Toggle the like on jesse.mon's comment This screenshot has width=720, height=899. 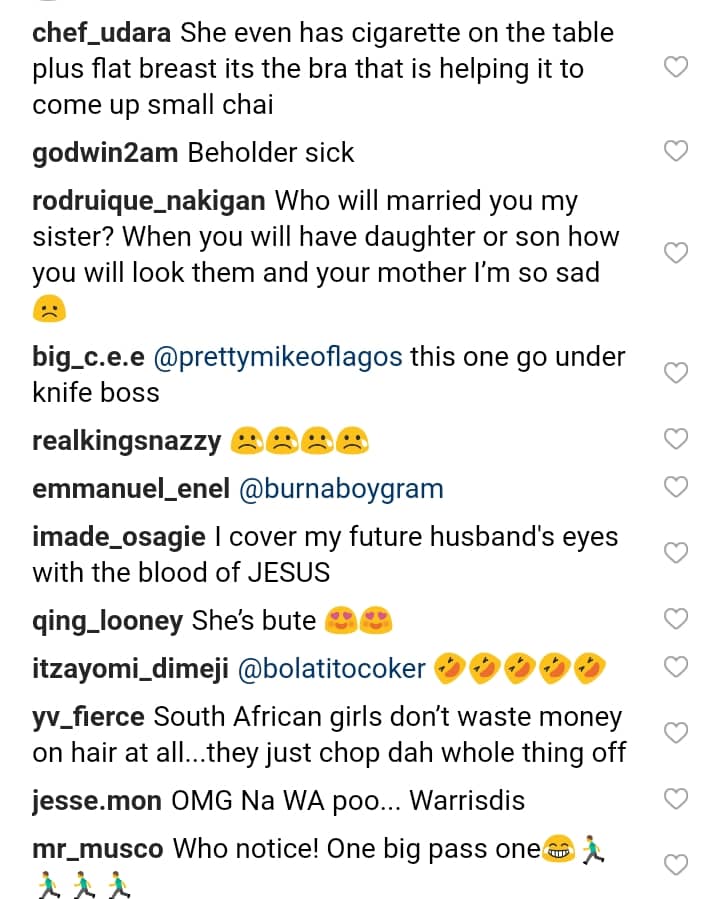677,799
